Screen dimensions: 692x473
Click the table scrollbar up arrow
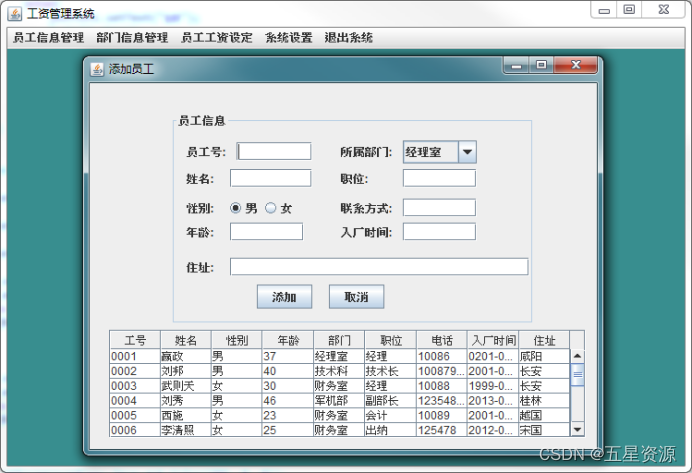577,356
